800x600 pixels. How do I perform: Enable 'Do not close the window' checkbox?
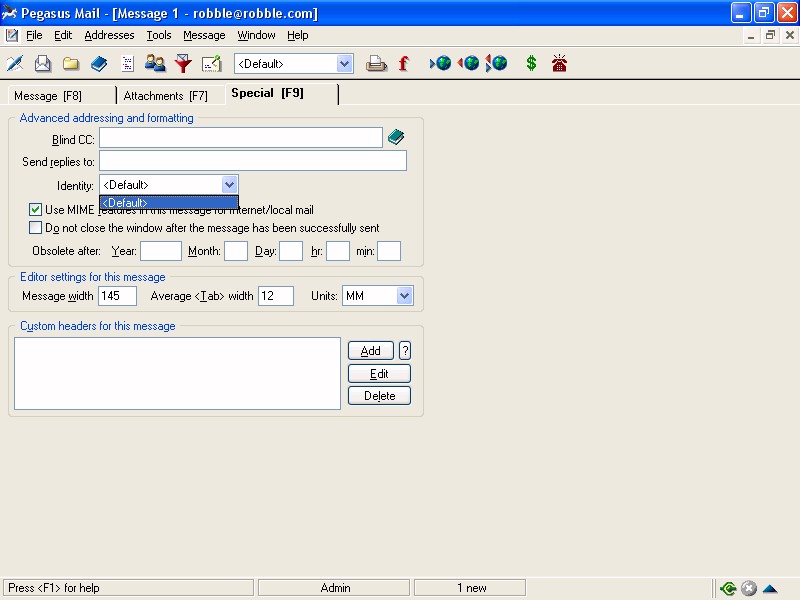pyautogui.click(x=35, y=228)
